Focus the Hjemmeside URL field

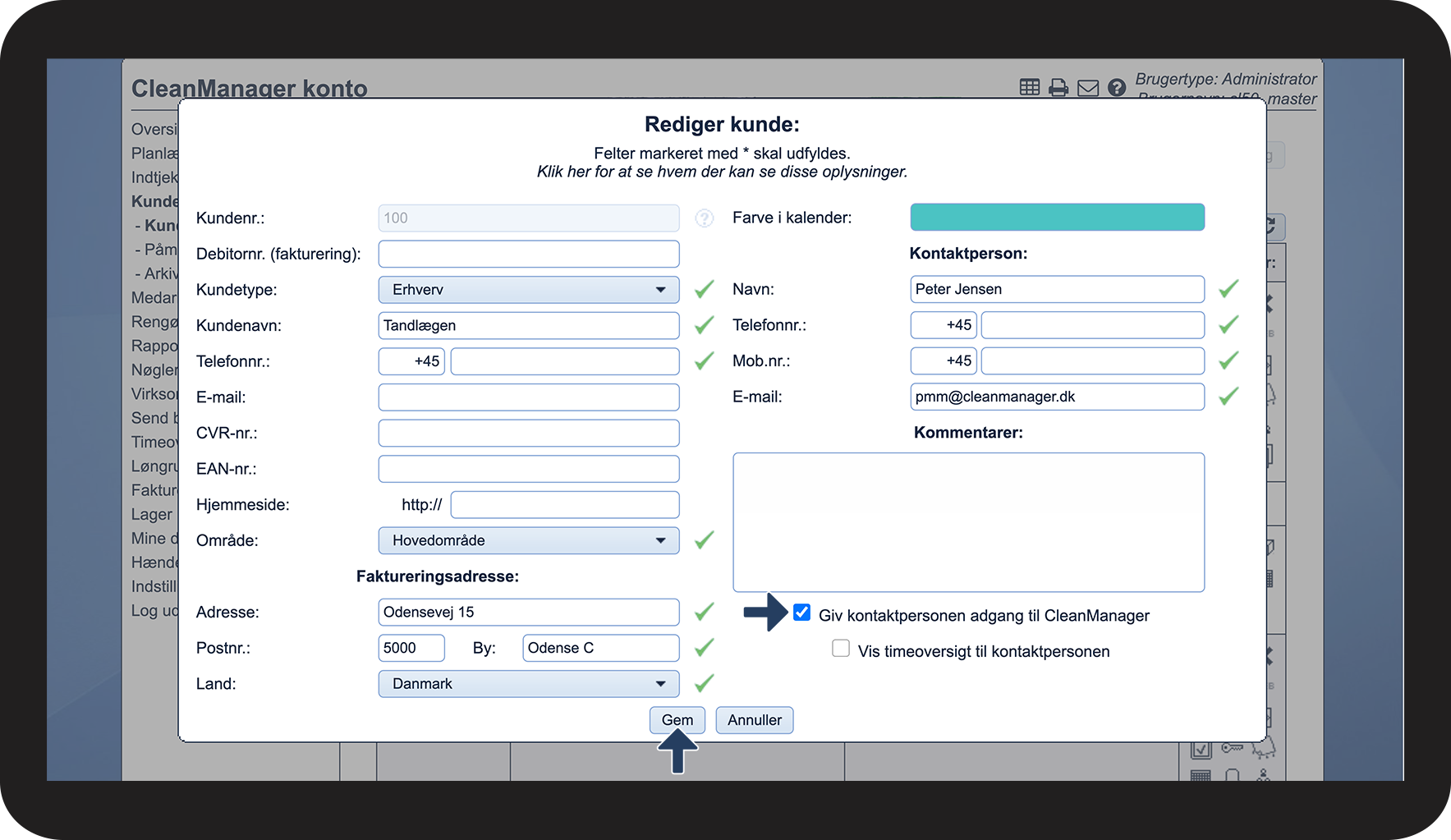tap(565, 505)
